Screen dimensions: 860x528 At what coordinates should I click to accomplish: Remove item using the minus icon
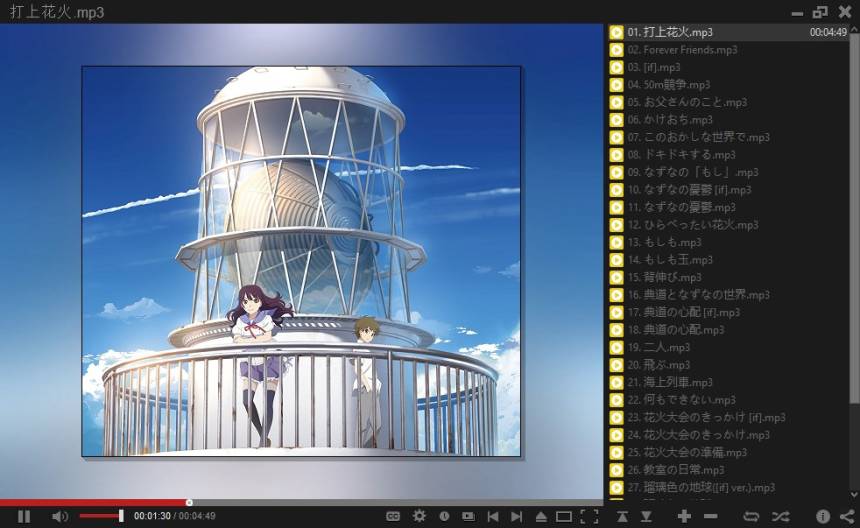click(710, 516)
